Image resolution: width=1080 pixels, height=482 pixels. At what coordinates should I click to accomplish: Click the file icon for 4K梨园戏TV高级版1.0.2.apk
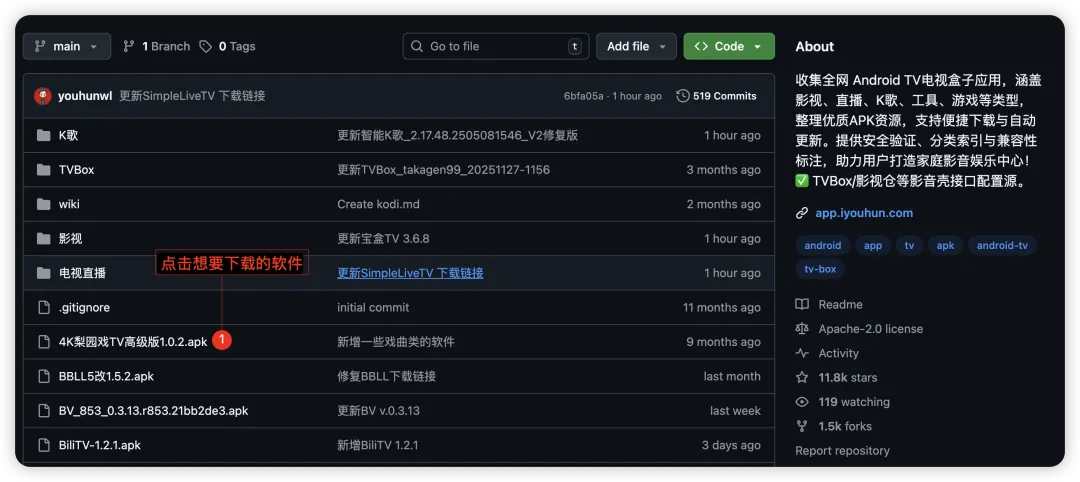pos(44,342)
